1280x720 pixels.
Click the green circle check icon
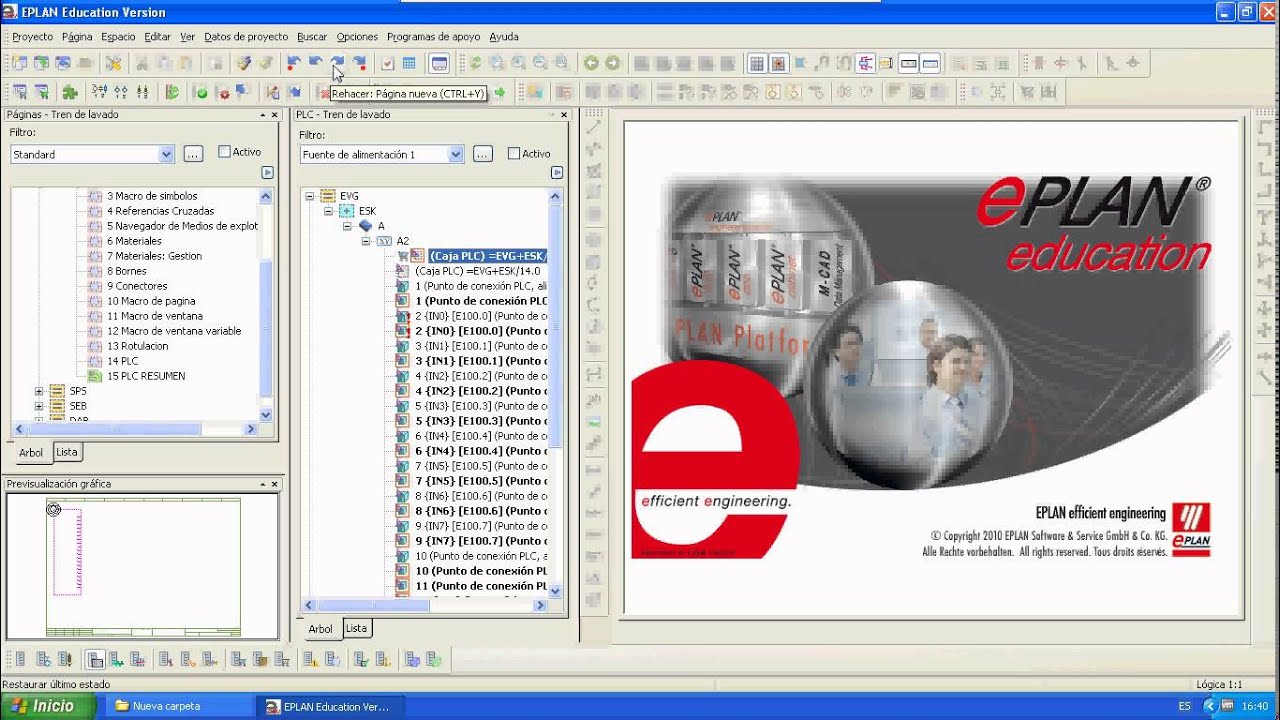click(201, 92)
